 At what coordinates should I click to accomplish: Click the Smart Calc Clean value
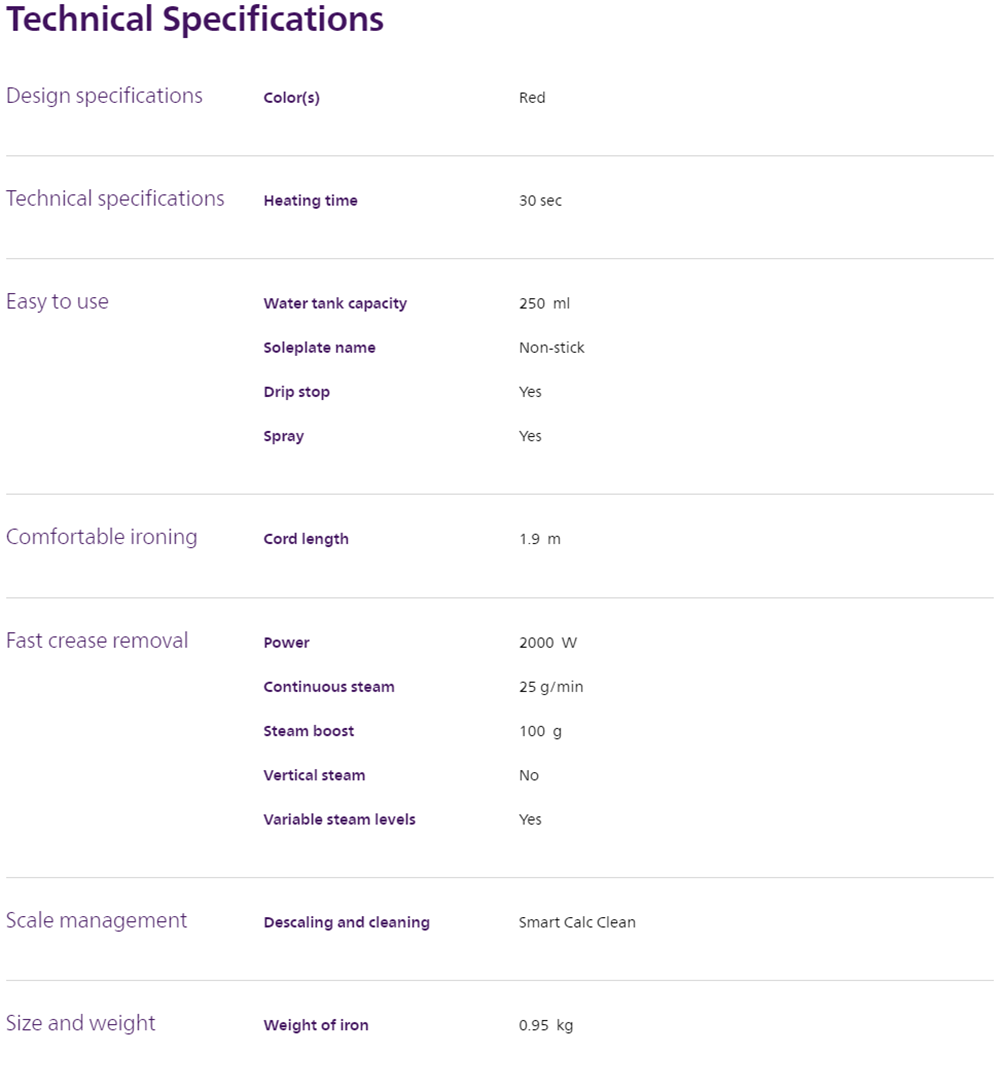point(577,923)
